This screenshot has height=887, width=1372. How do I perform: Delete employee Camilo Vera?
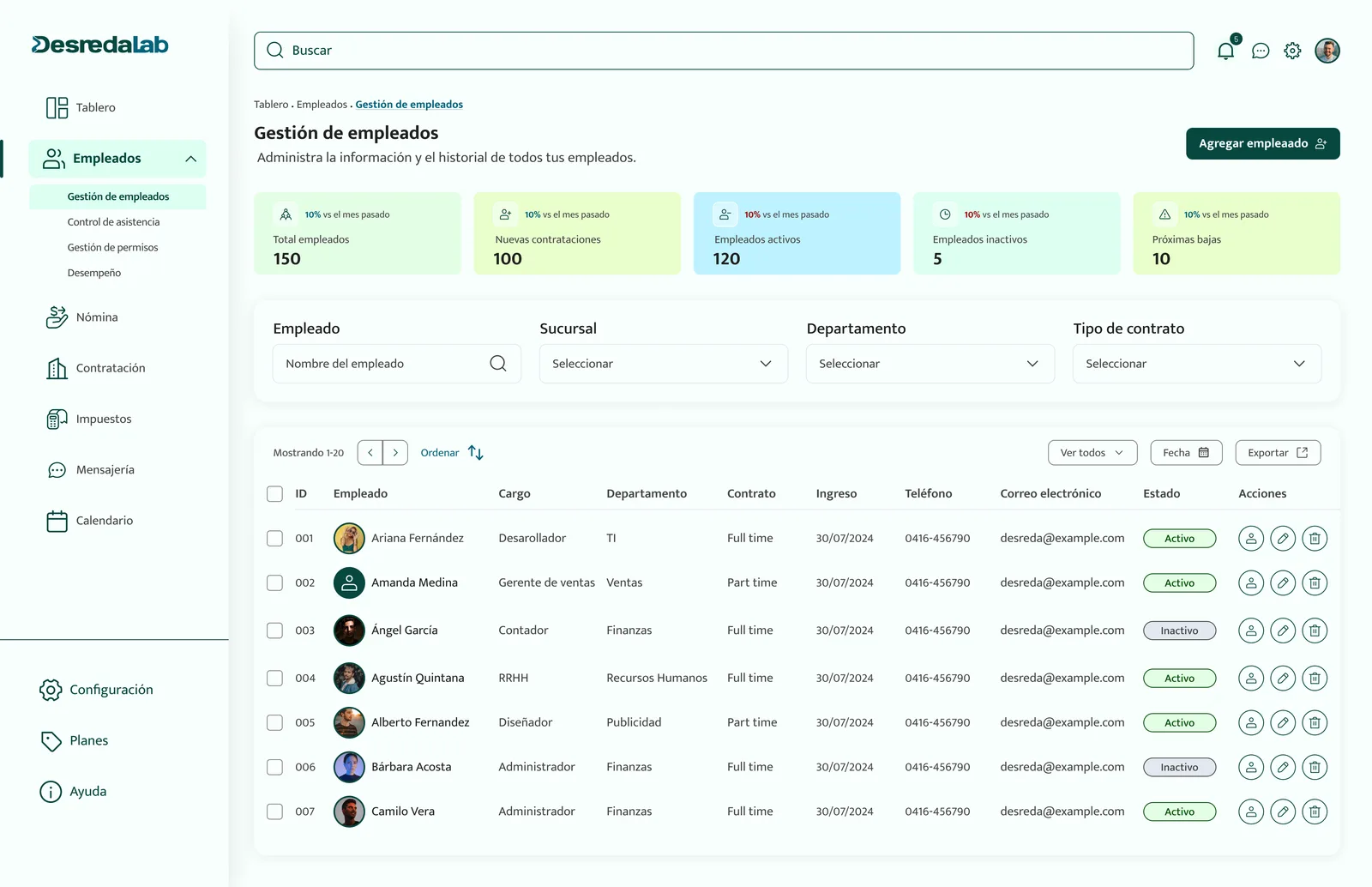[x=1315, y=812]
